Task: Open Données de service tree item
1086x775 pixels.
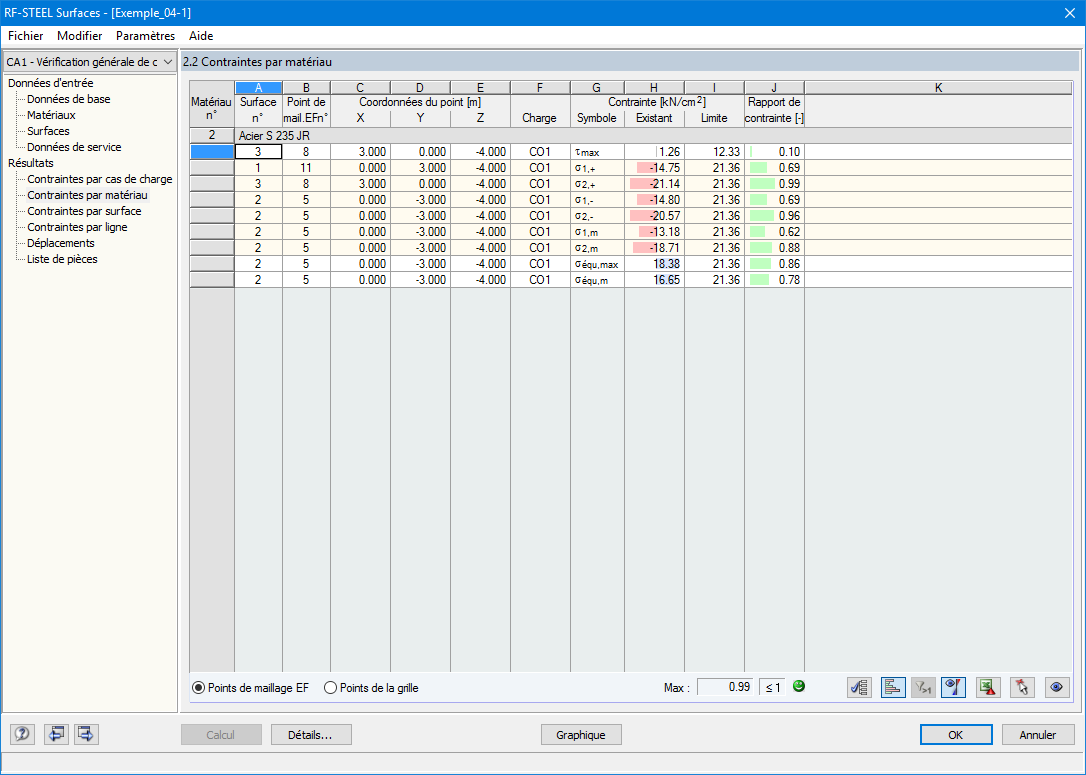Action: click(x=74, y=147)
